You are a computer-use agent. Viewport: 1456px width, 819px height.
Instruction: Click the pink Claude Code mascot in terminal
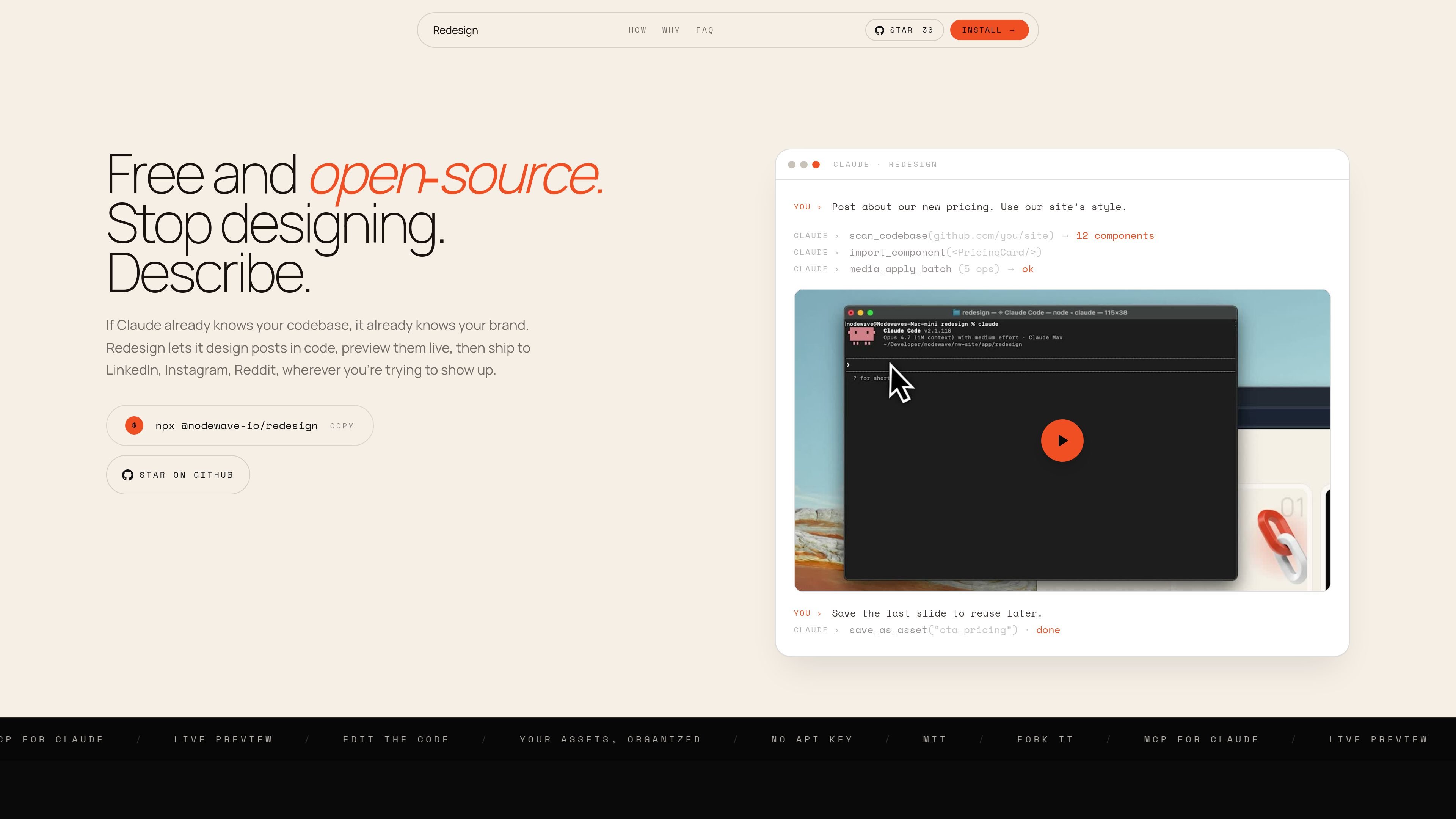click(862, 335)
